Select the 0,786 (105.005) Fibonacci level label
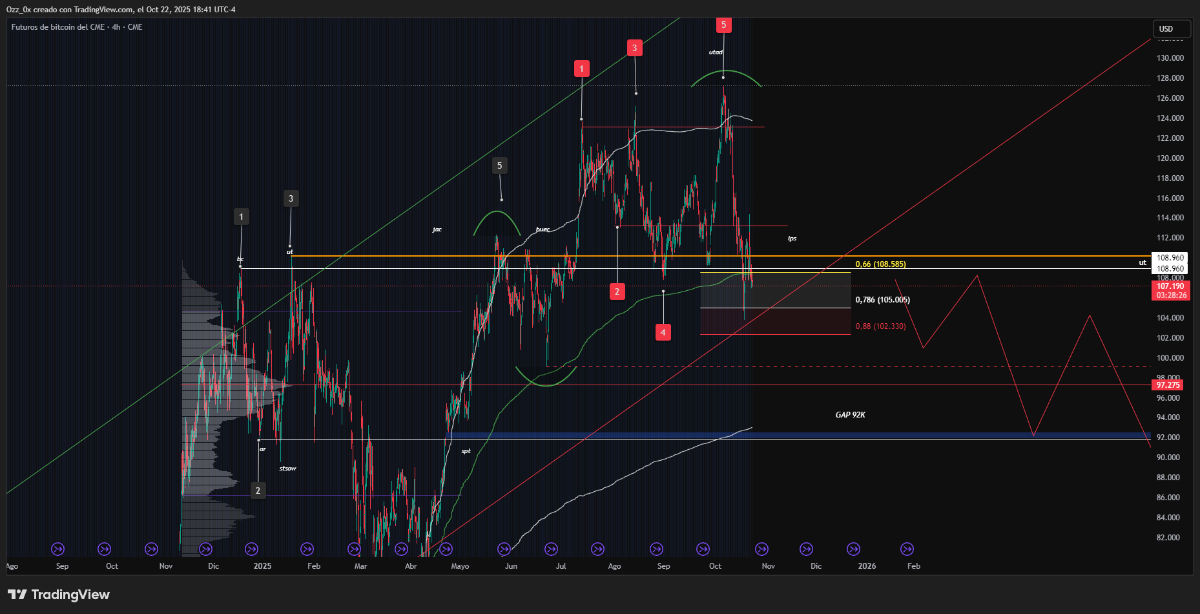Image resolution: width=1200 pixels, height=614 pixels. pos(881,299)
